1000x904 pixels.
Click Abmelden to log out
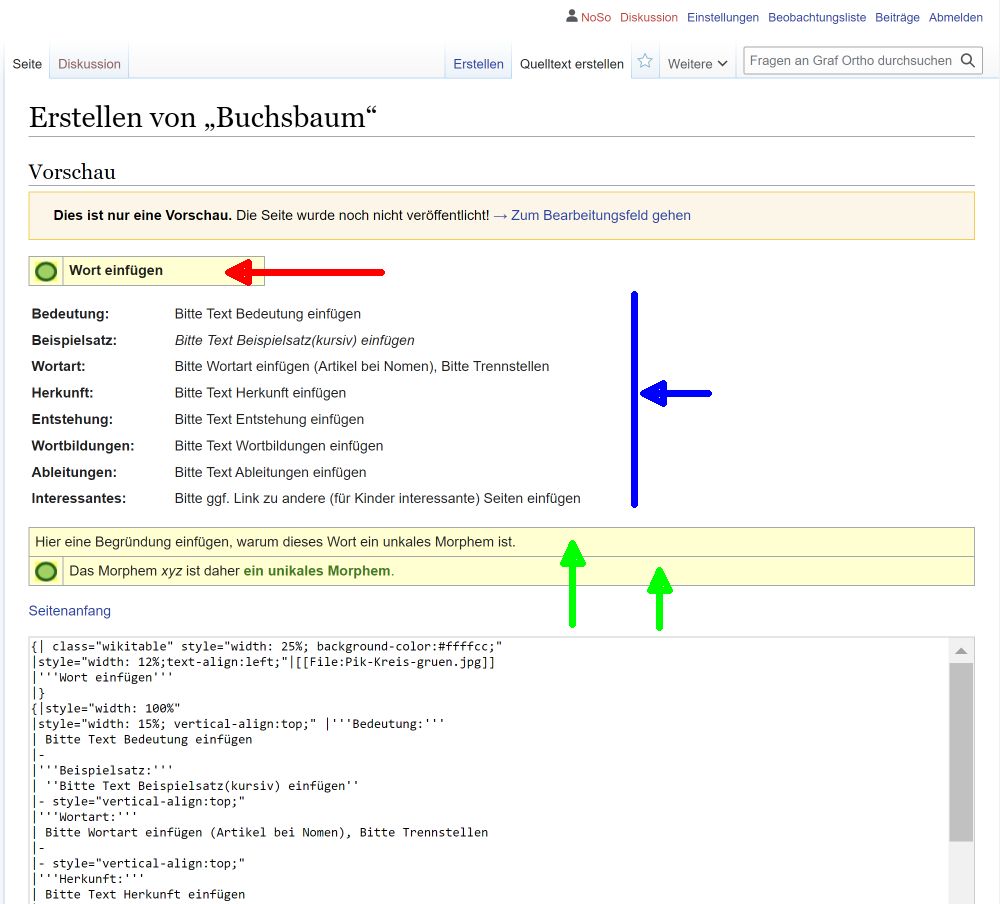click(955, 17)
